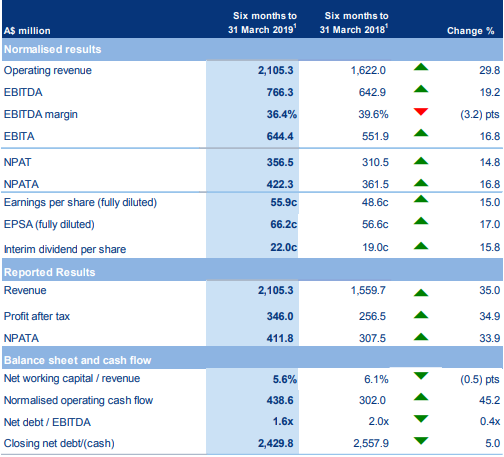Click the Change % column header
The height and width of the screenshot is (457, 504).
tap(470, 31)
